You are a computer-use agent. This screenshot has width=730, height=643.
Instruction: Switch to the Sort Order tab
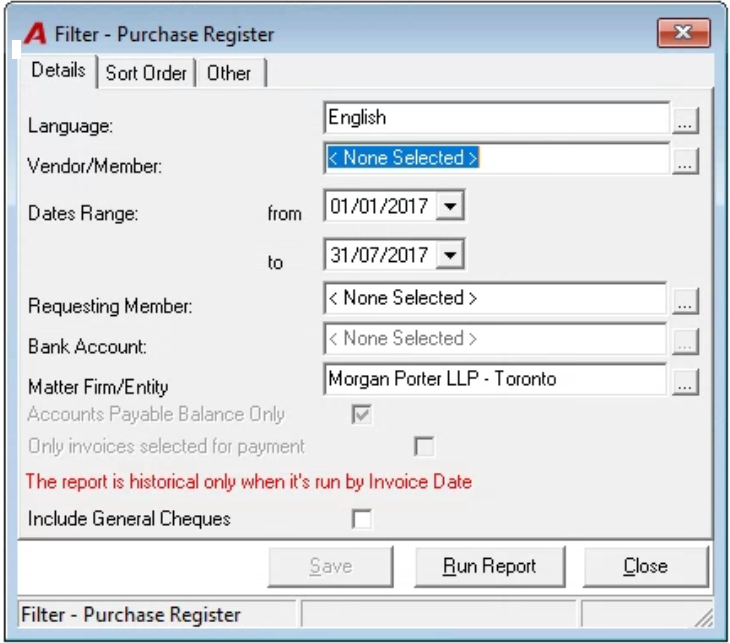click(x=146, y=74)
